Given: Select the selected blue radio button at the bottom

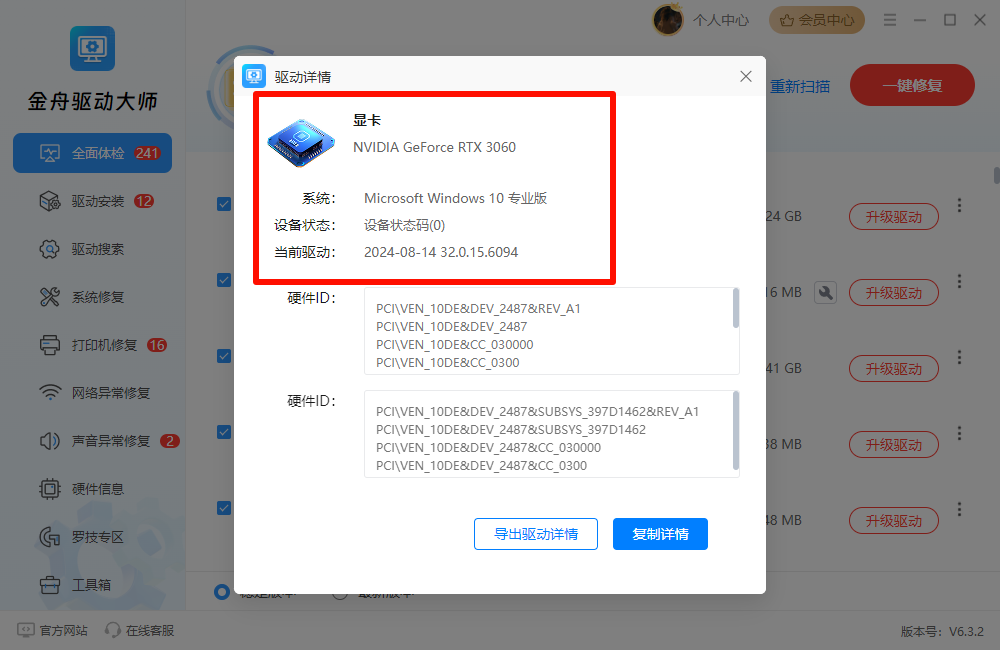Looking at the screenshot, I should click(222, 593).
